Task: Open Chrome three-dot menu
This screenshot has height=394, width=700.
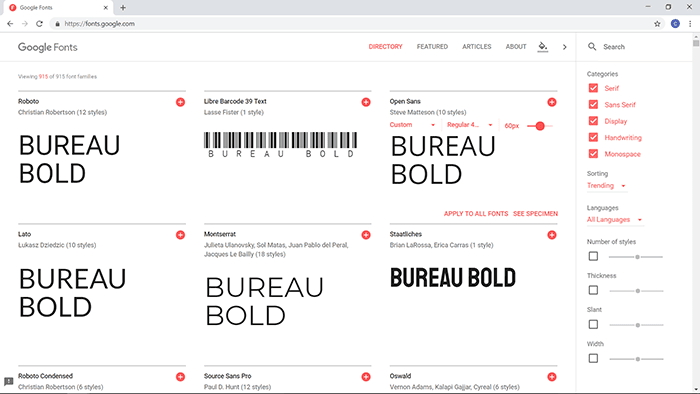Action: click(x=690, y=24)
